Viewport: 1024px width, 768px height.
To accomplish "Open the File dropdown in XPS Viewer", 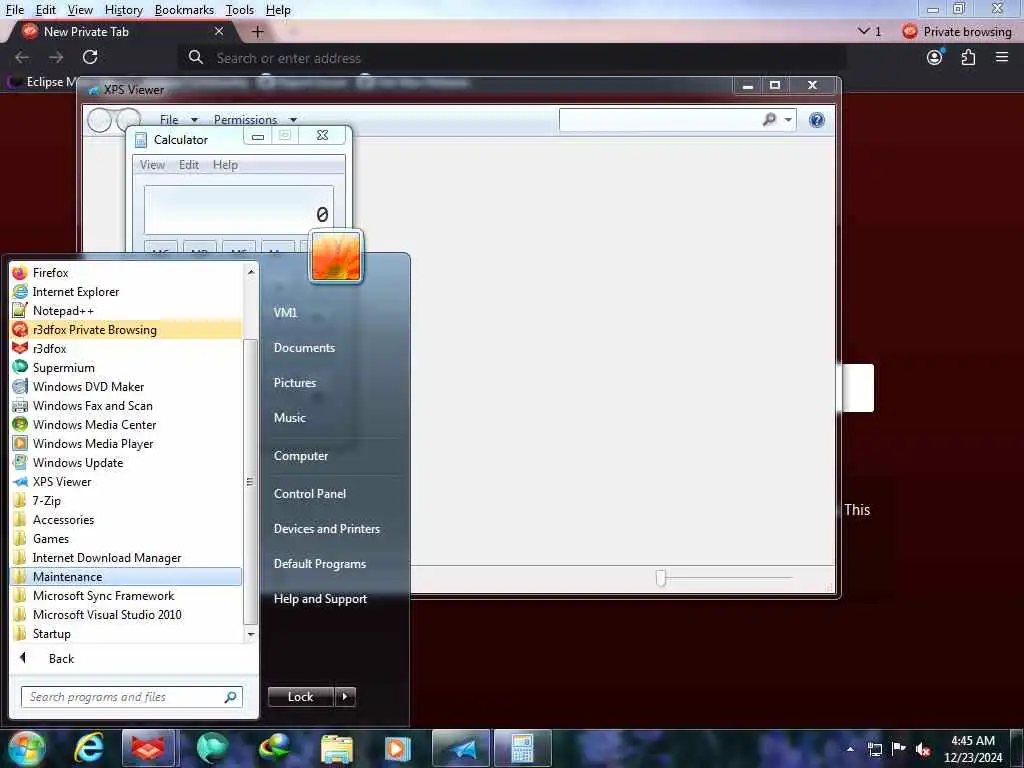I will [178, 120].
